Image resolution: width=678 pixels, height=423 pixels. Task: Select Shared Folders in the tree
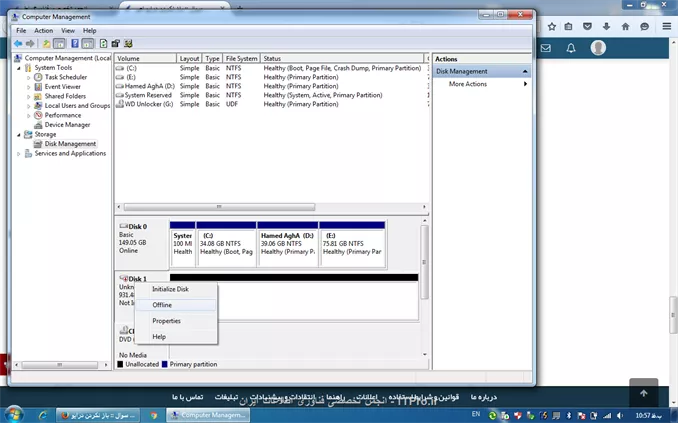pos(65,96)
